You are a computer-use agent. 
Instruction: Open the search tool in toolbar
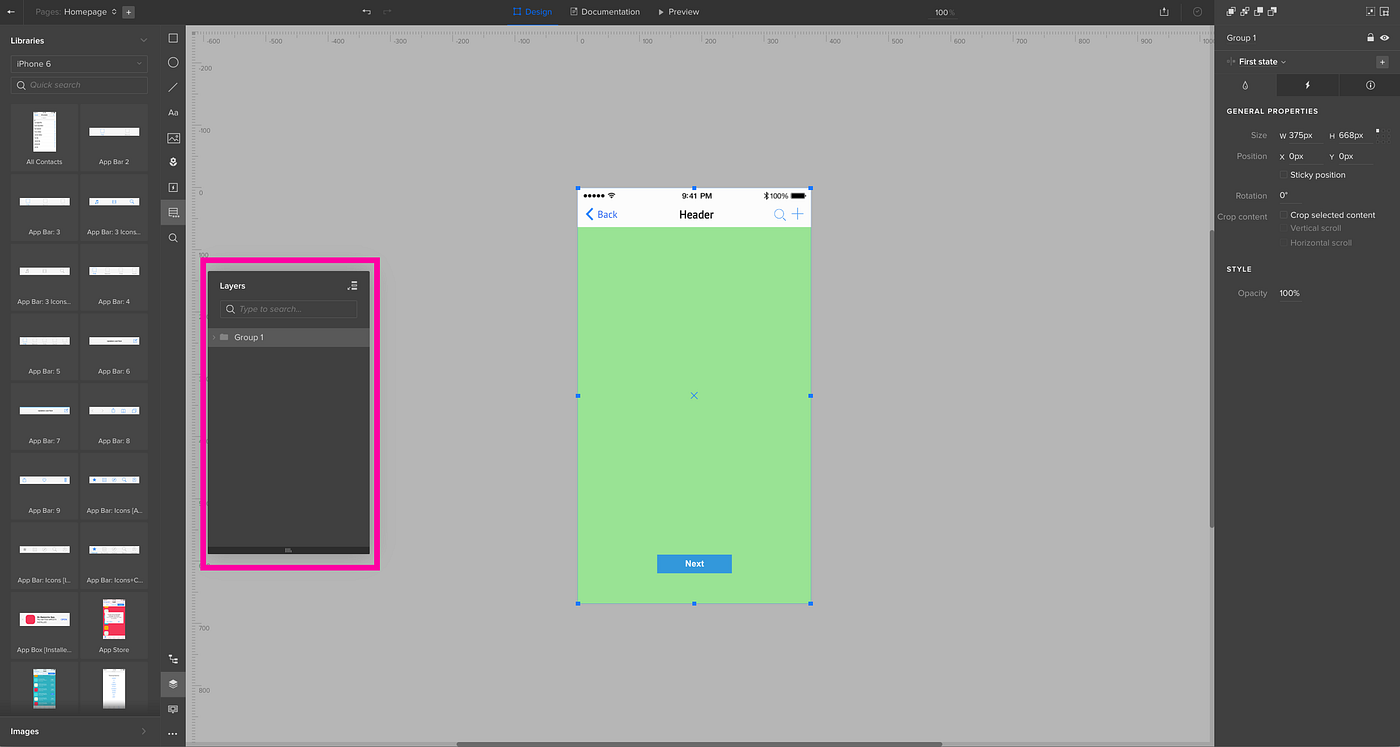(173, 238)
